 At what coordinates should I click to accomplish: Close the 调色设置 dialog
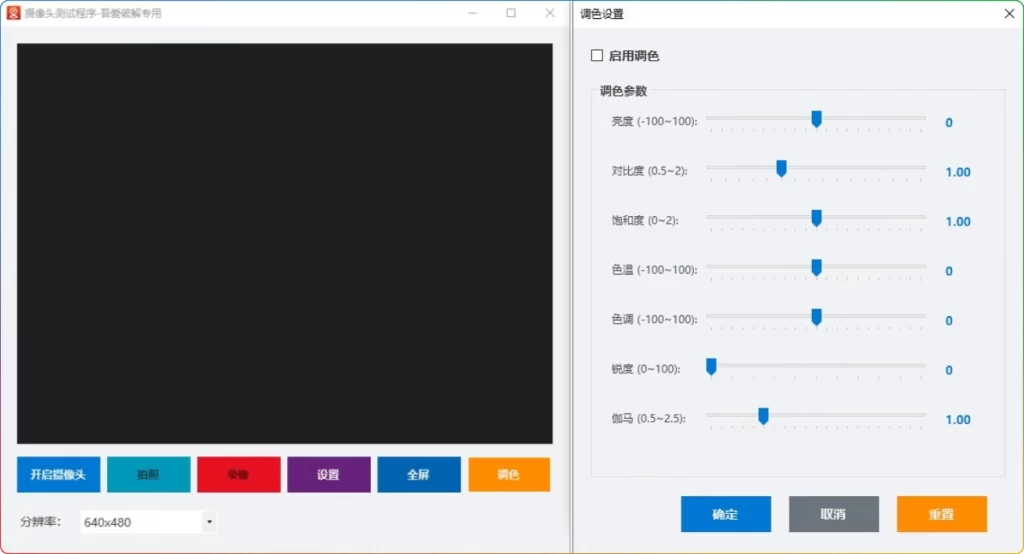1009,14
